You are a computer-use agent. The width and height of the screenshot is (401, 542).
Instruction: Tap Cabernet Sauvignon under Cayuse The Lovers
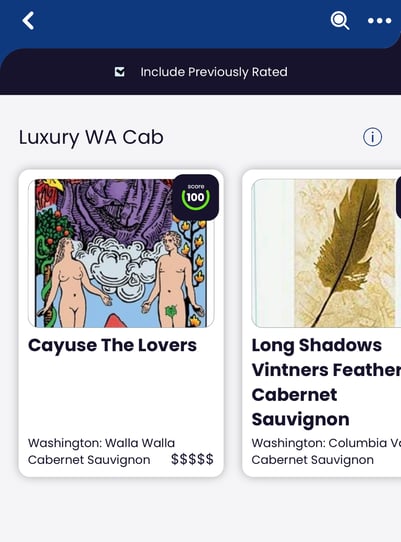pyautogui.click(x=89, y=460)
